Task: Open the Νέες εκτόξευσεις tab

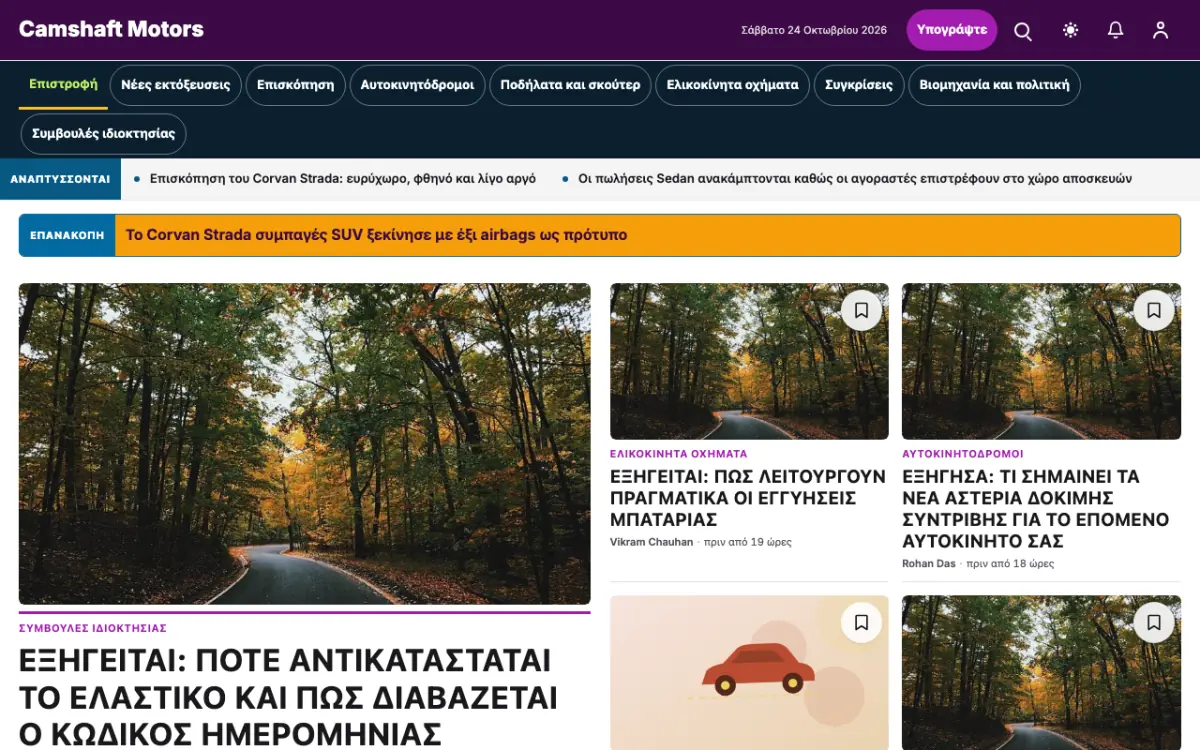Action: tap(176, 85)
